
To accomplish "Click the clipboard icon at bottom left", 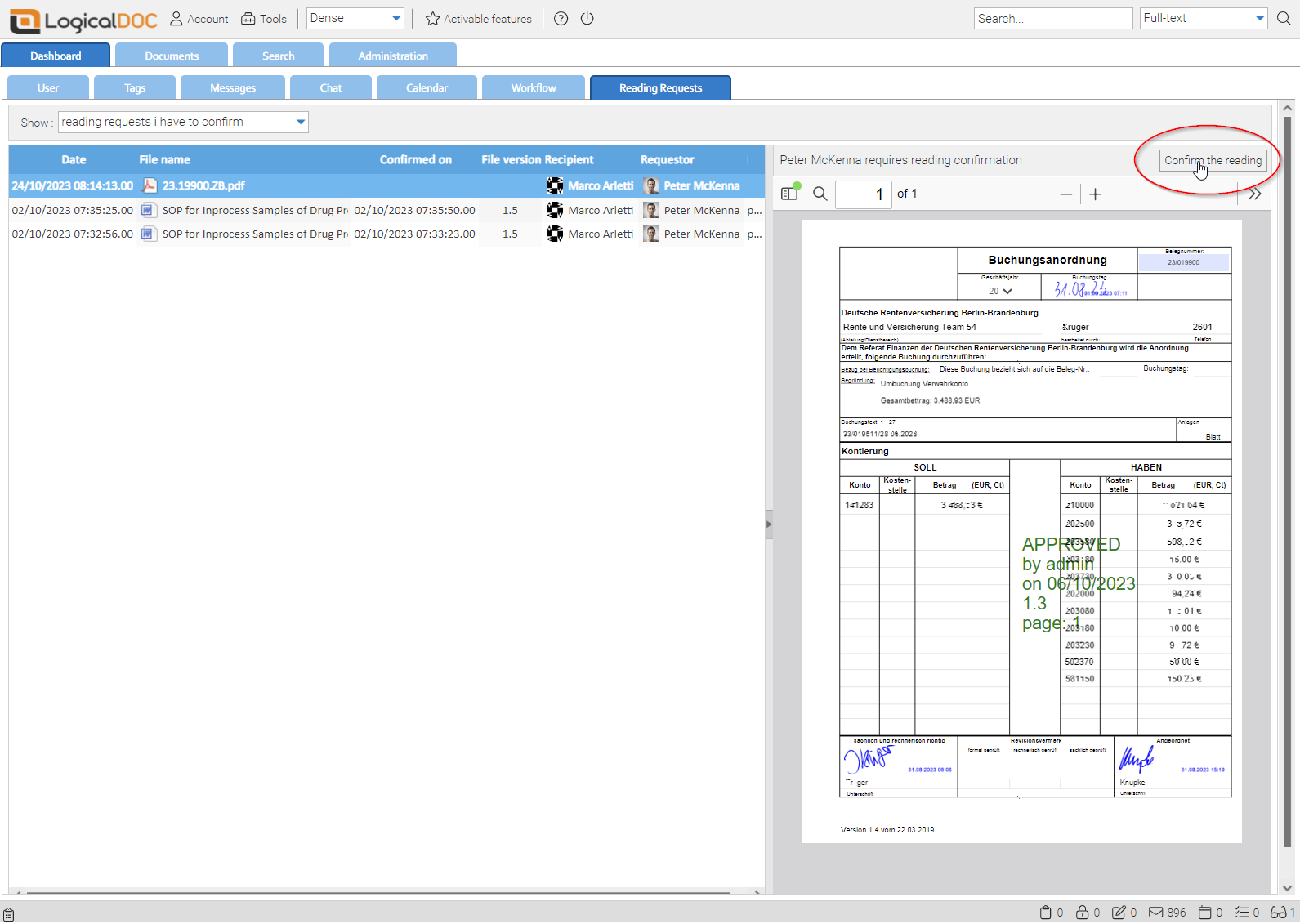I will pos(8,914).
